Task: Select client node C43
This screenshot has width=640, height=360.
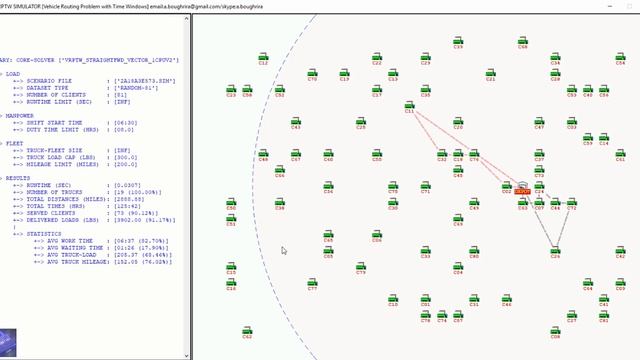Action: pyautogui.click(x=296, y=122)
